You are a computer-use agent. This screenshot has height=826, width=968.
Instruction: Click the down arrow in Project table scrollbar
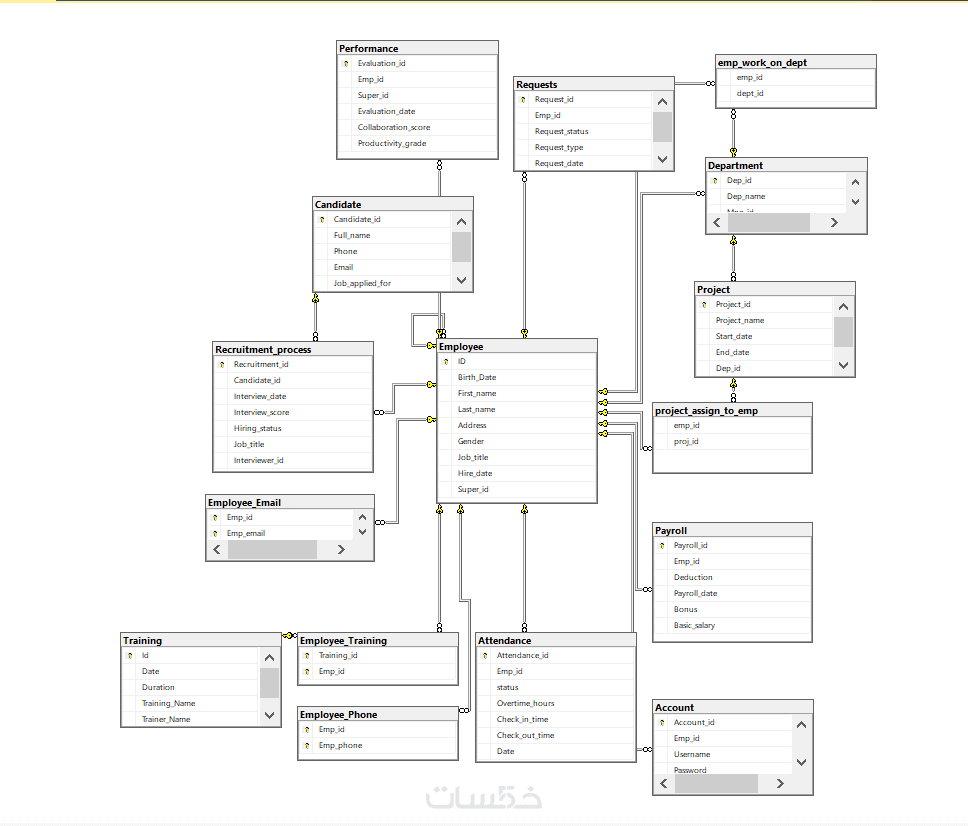click(x=843, y=365)
